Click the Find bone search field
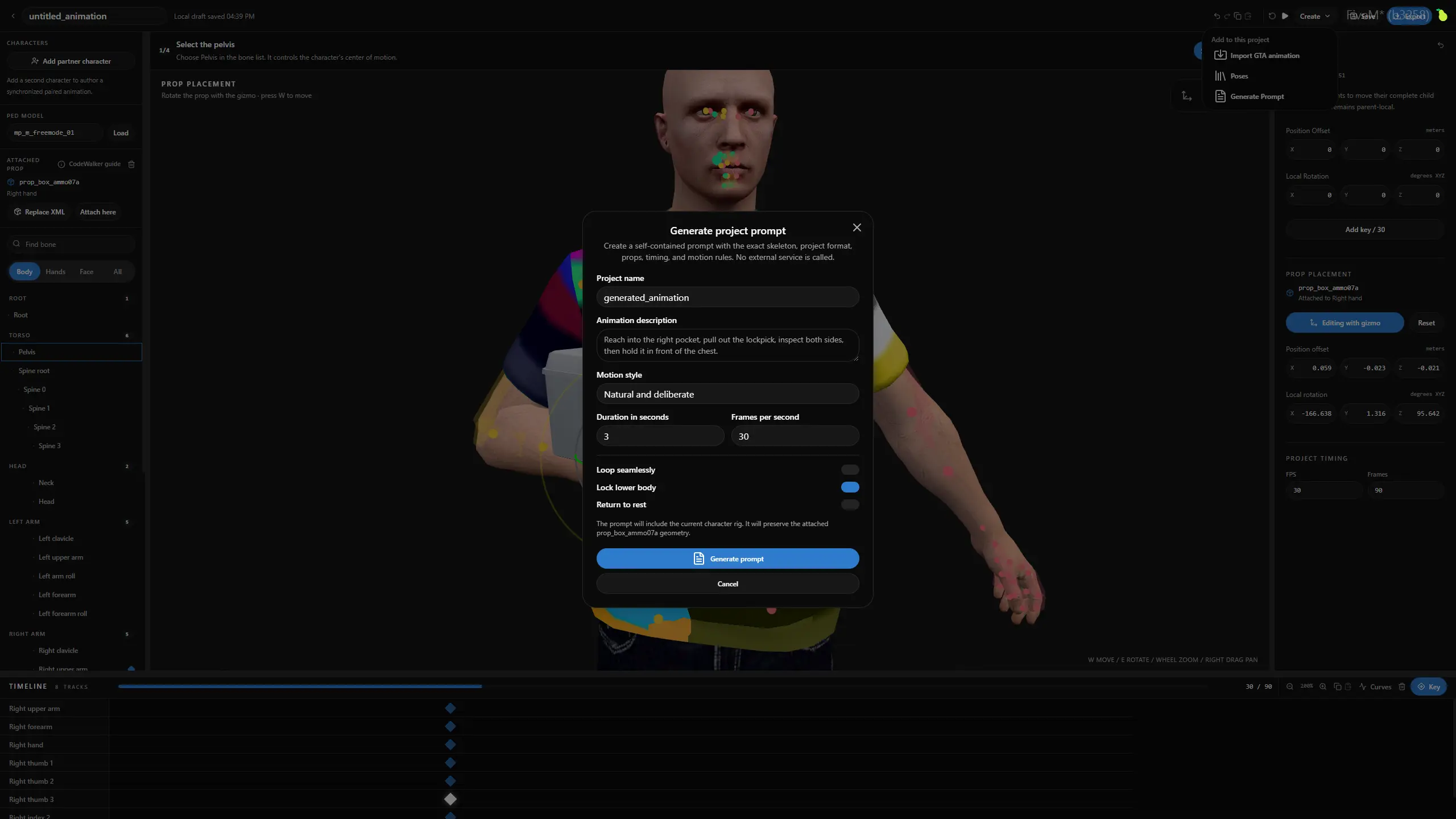Viewport: 1456px width, 819px height. 71,244
